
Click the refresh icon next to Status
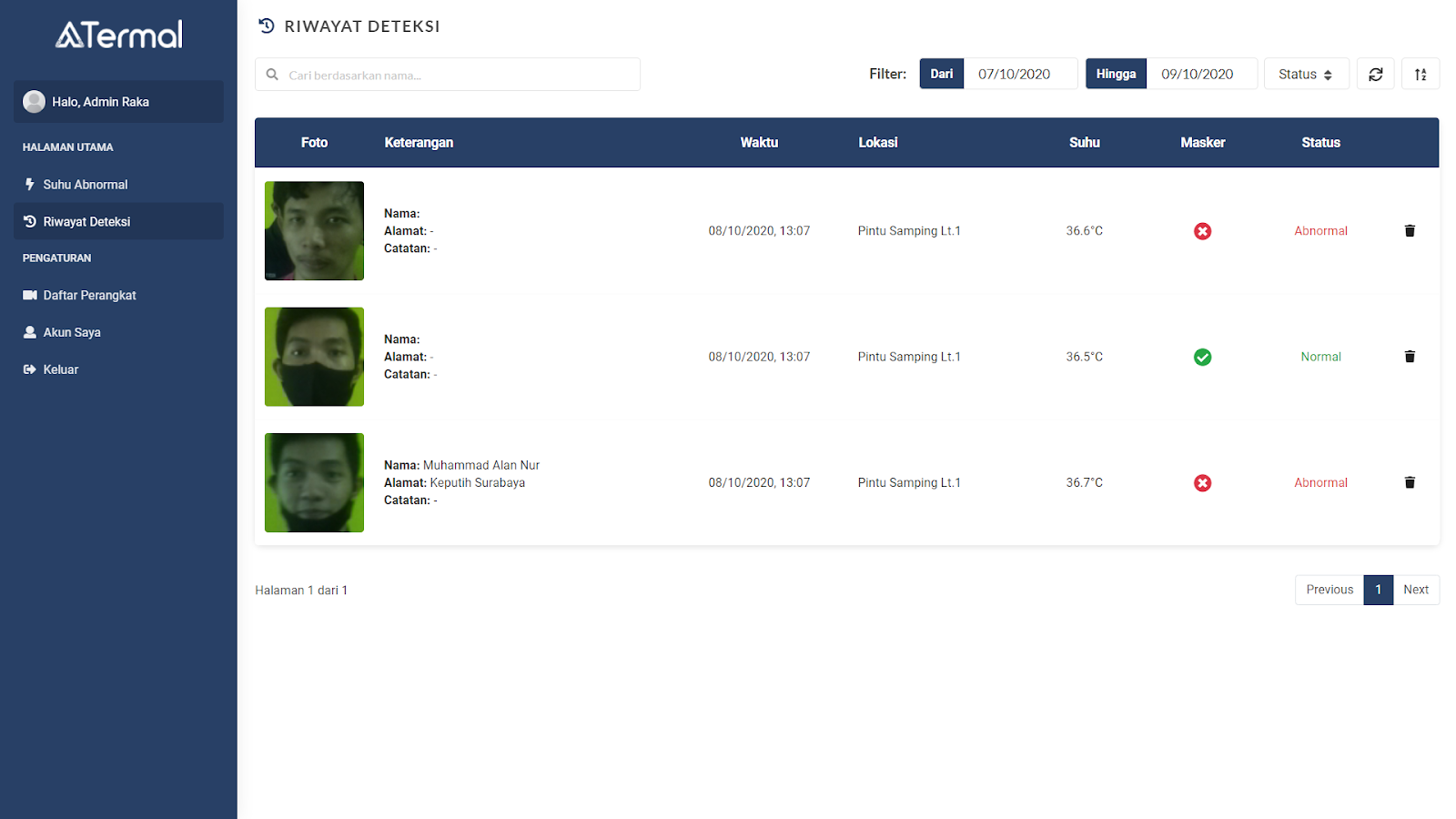(x=1375, y=75)
